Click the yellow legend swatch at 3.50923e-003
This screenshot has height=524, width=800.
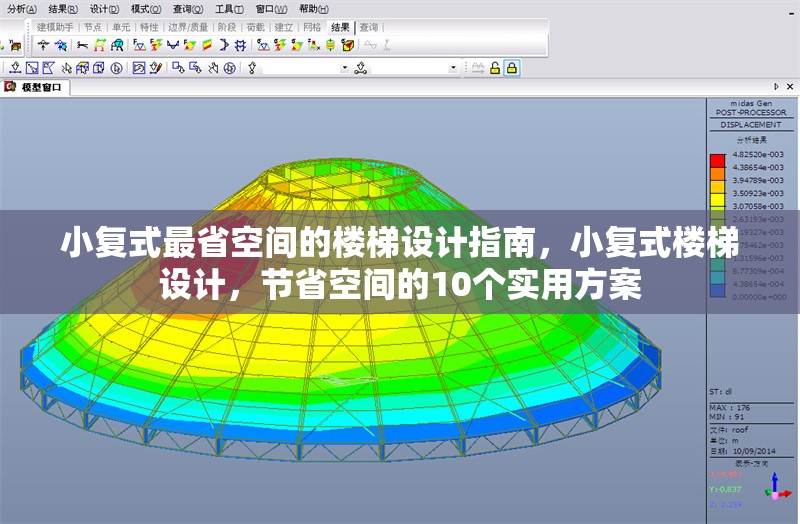tap(717, 199)
